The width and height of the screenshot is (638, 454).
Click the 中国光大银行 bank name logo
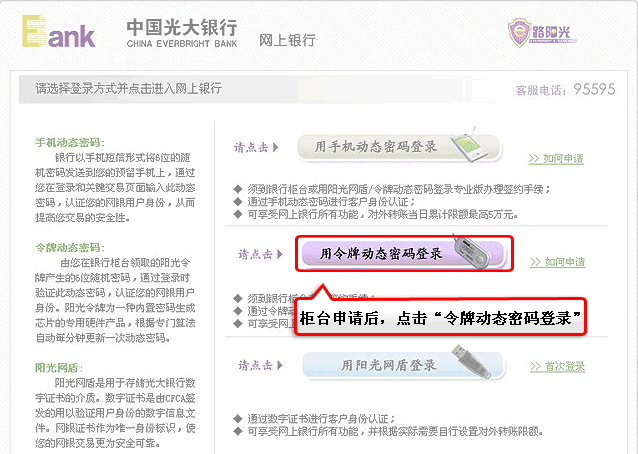[x=182, y=33]
